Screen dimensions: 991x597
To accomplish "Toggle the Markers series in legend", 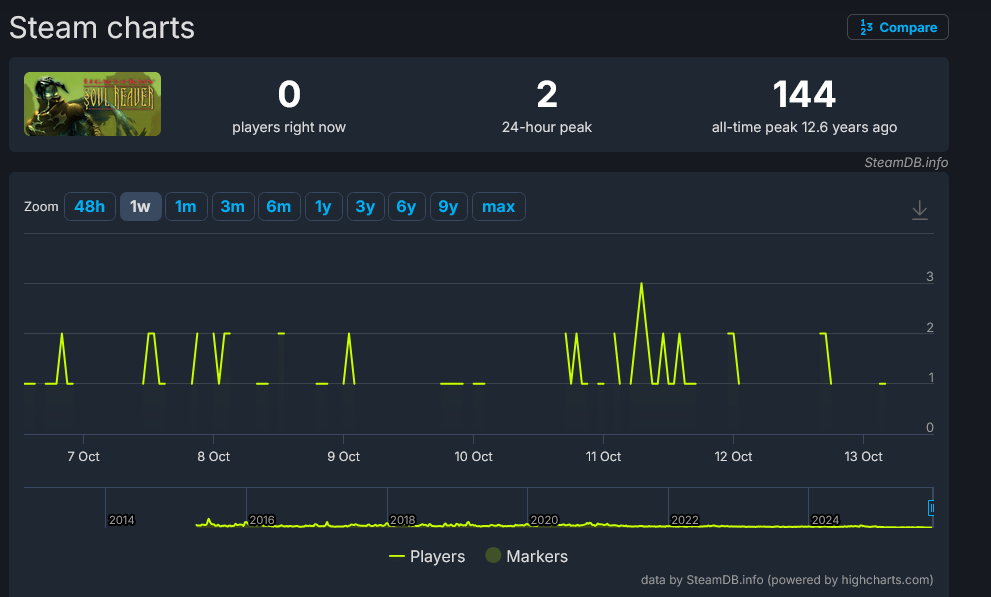I will pyautogui.click(x=526, y=556).
